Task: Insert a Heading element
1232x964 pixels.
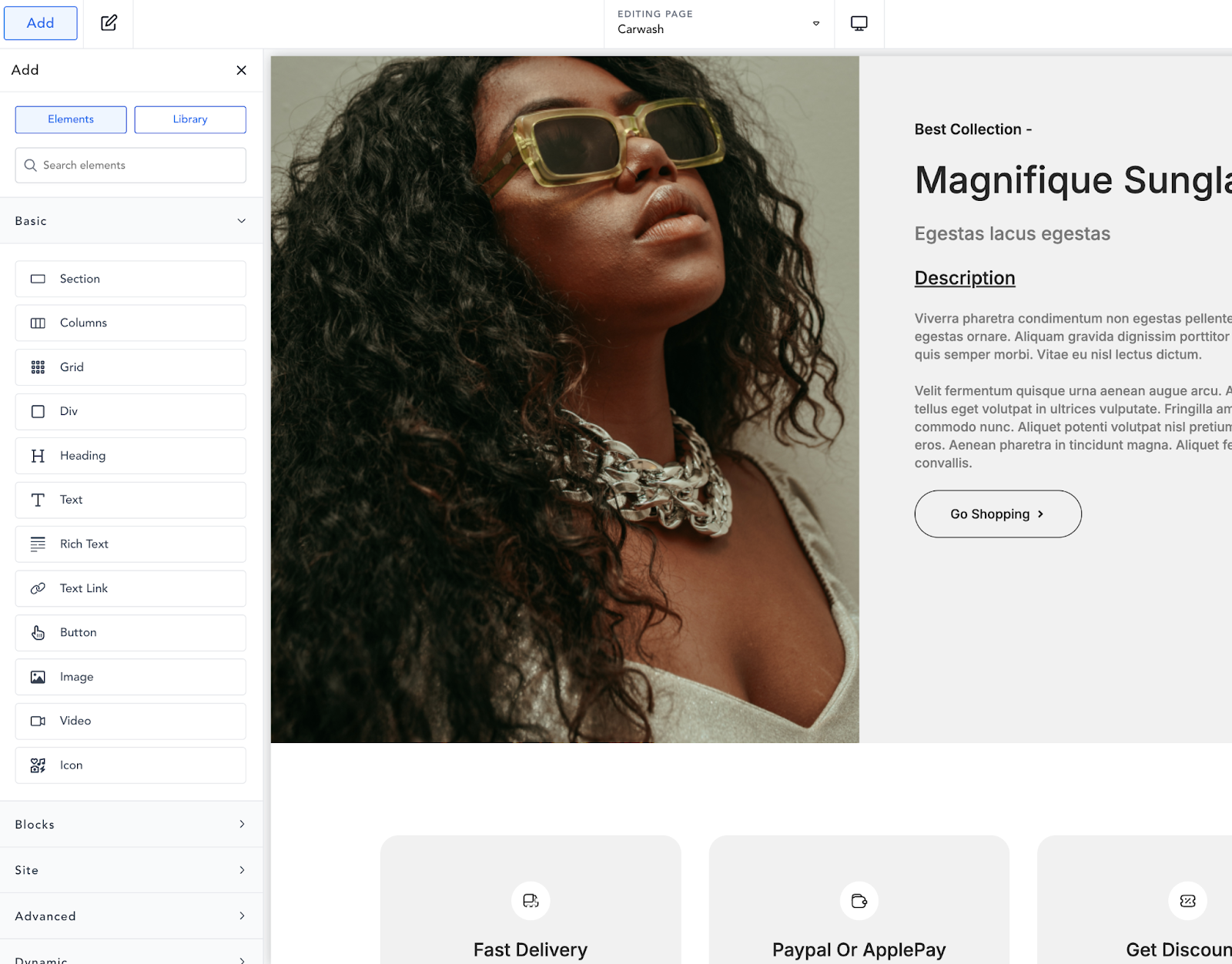Action: (x=130, y=456)
